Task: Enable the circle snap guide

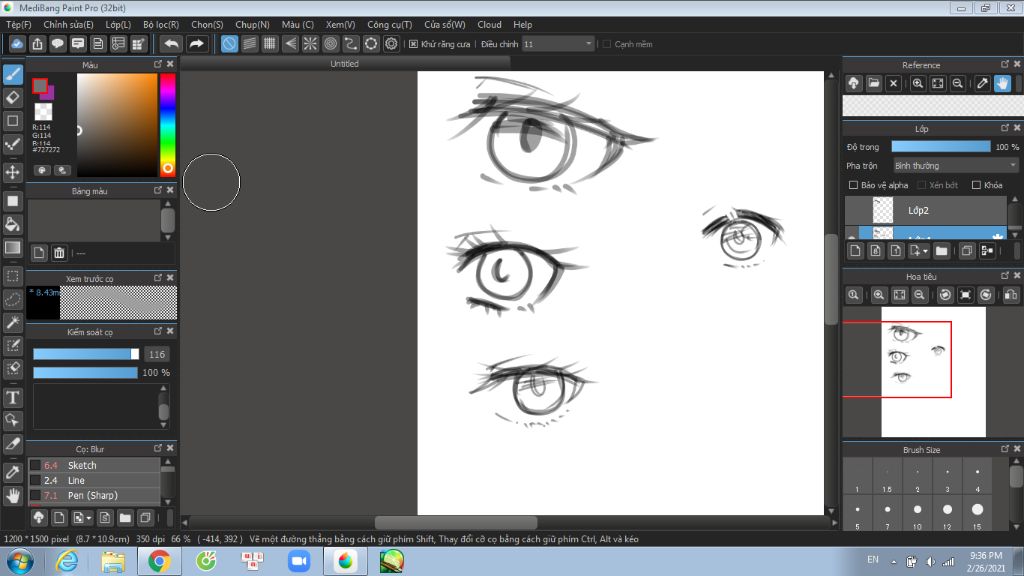Action: point(330,44)
